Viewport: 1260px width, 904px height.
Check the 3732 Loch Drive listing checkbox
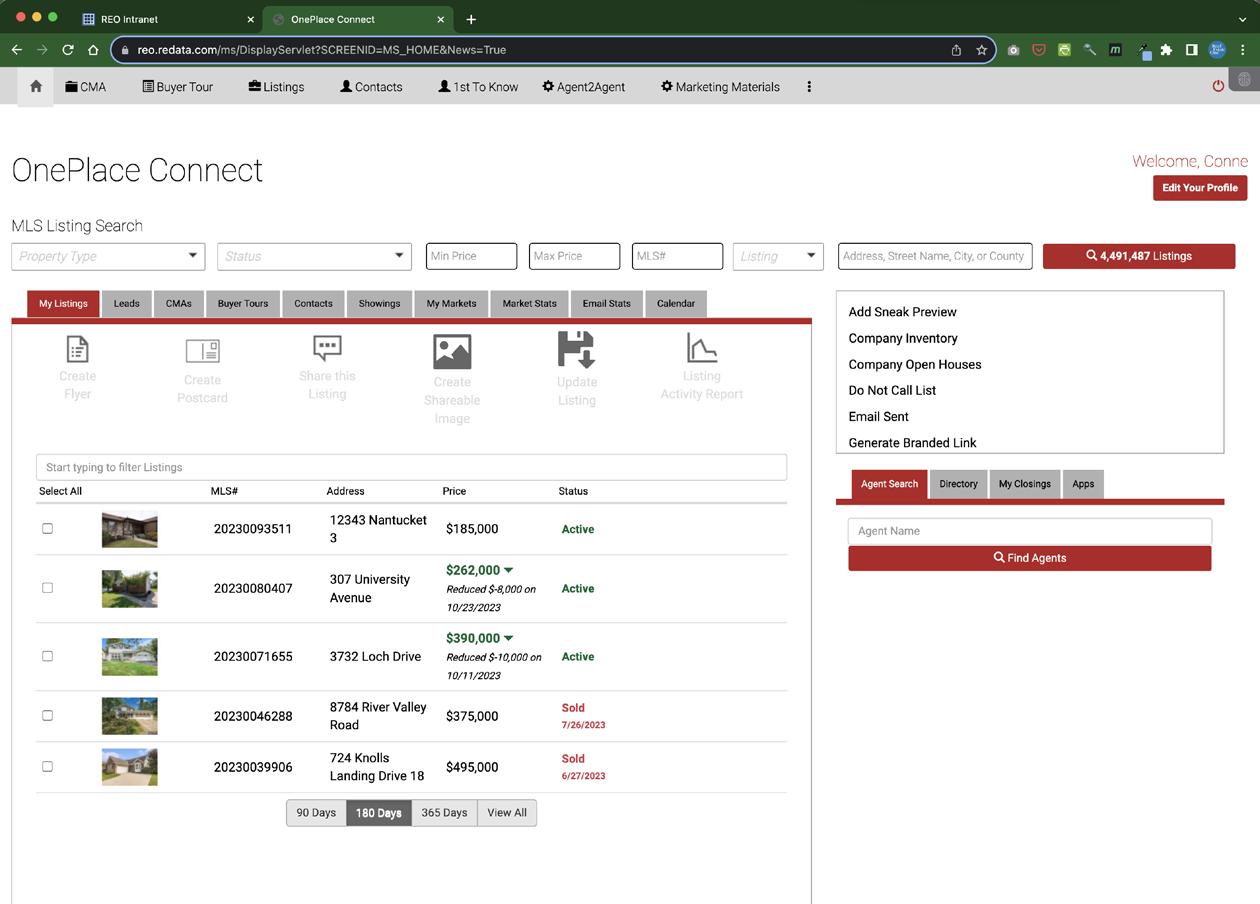coord(47,656)
